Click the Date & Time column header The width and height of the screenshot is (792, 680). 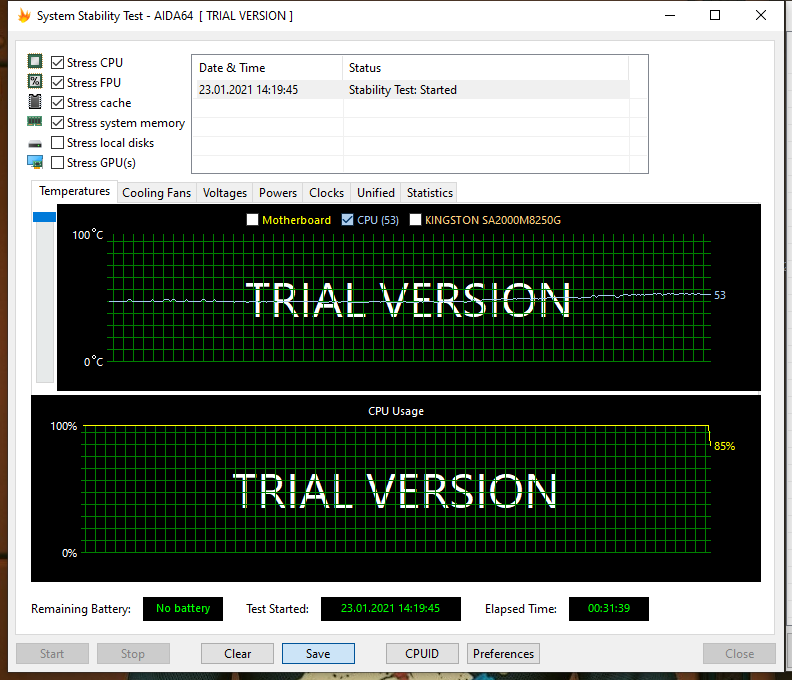pyautogui.click(x=268, y=68)
